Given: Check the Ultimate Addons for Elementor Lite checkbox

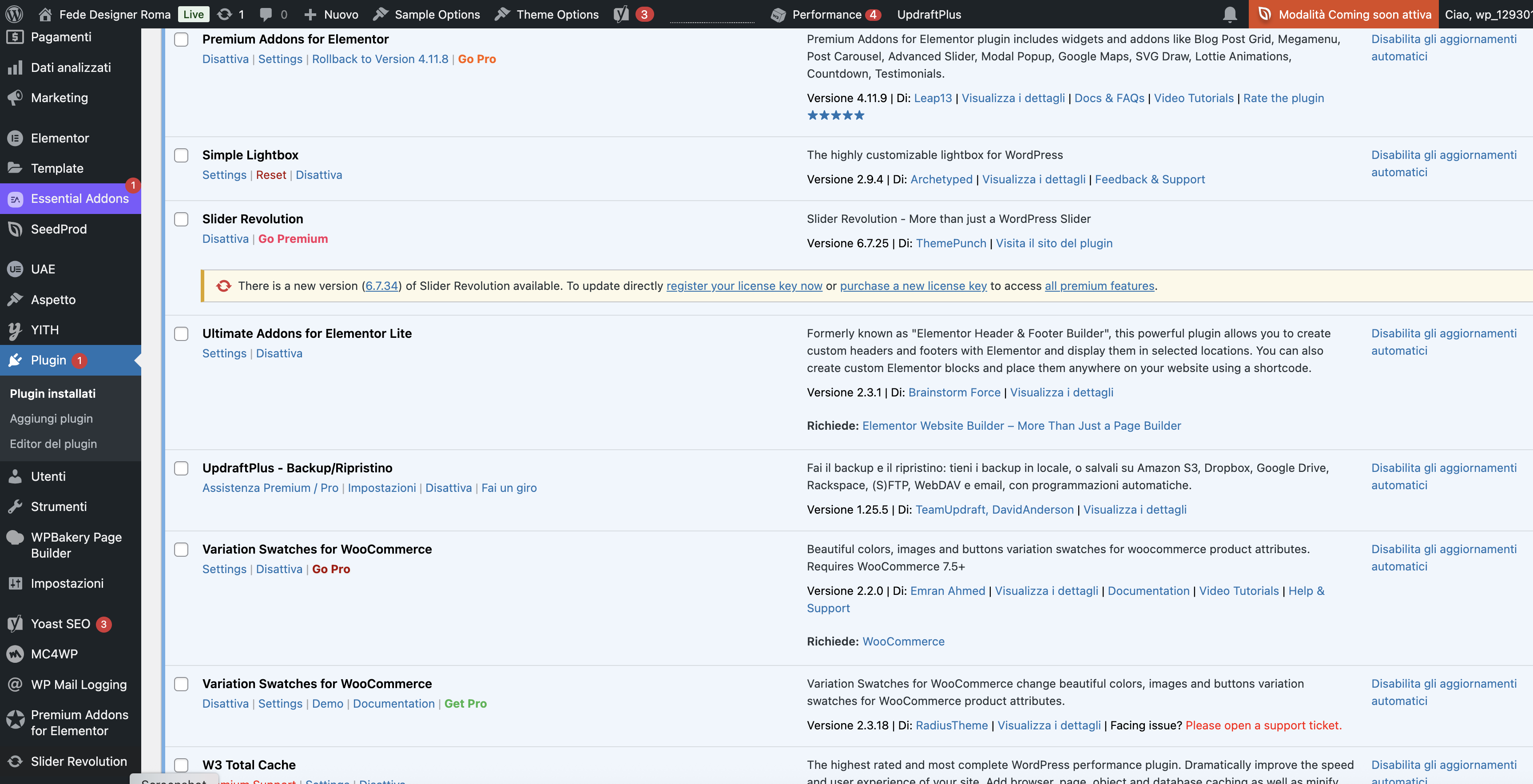Looking at the screenshot, I should [x=181, y=334].
